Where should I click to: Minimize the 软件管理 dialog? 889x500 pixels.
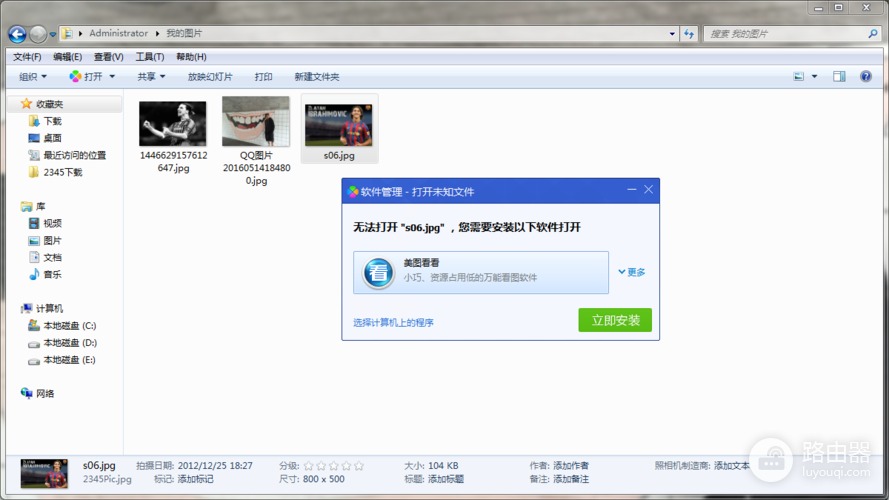[x=632, y=190]
